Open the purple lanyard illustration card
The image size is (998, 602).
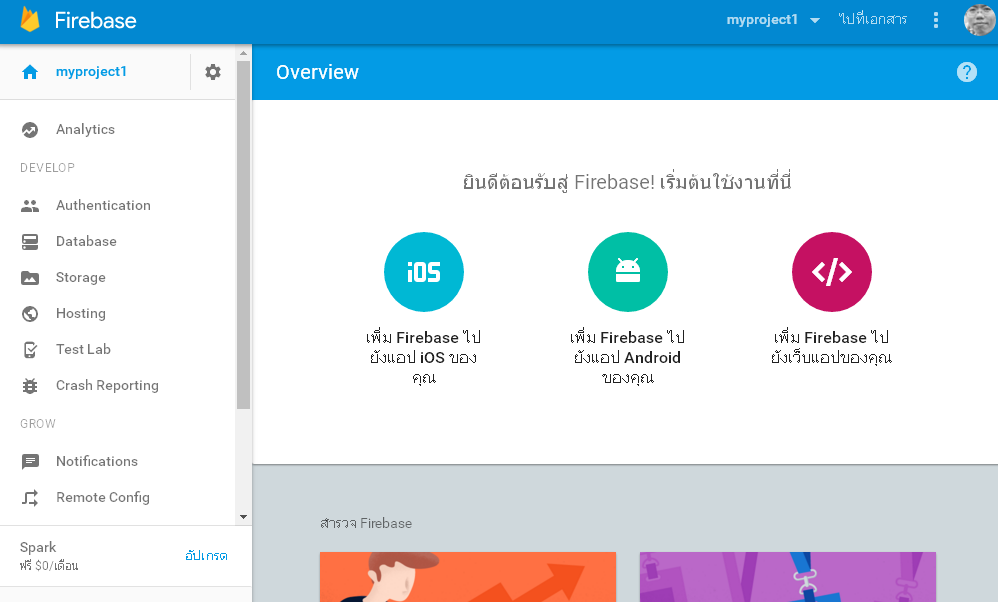(x=788, y=577)
